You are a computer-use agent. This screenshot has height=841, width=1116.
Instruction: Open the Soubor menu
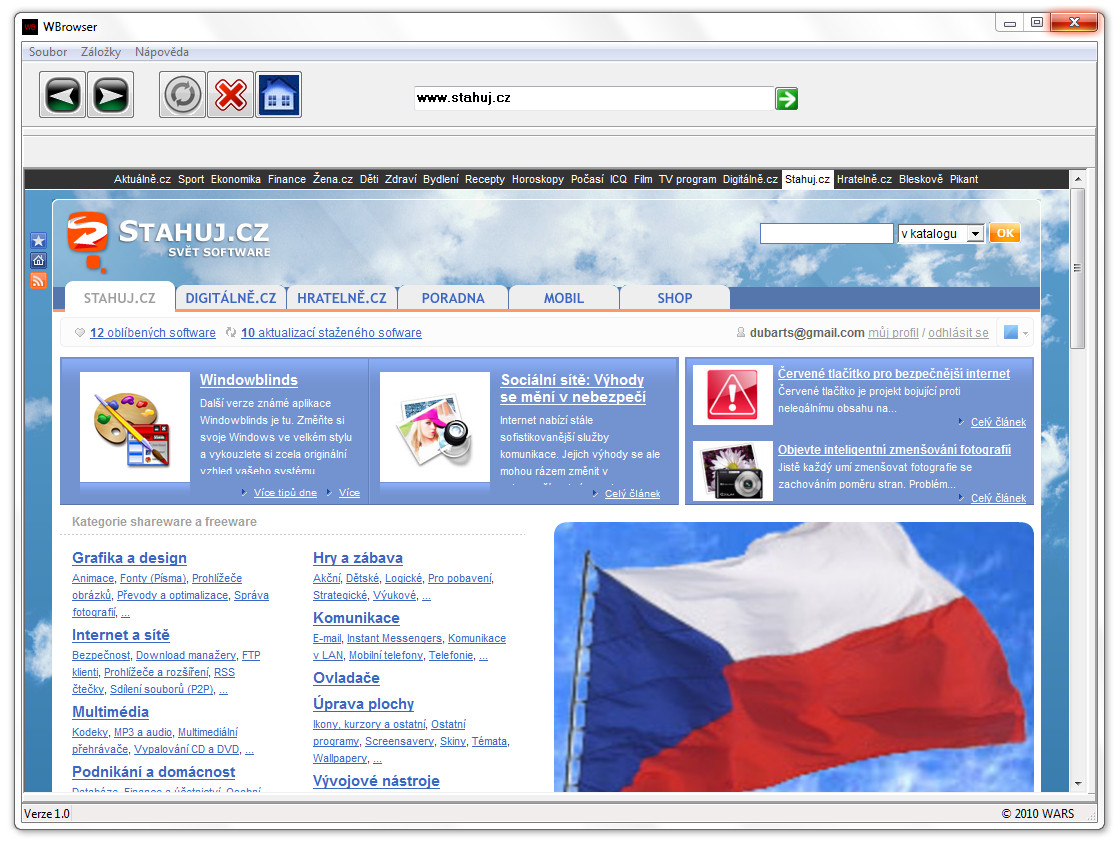(48, 52)
